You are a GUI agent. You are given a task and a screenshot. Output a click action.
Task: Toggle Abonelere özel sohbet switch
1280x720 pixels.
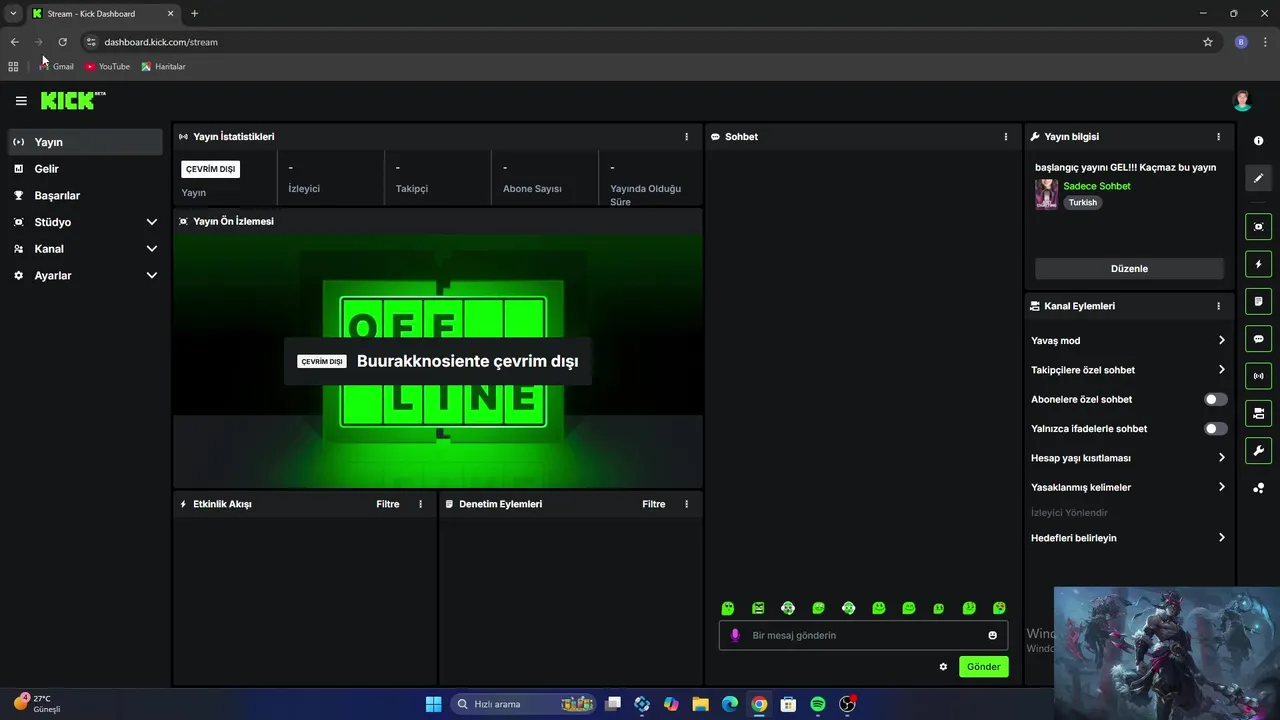tap(1215, 399)
